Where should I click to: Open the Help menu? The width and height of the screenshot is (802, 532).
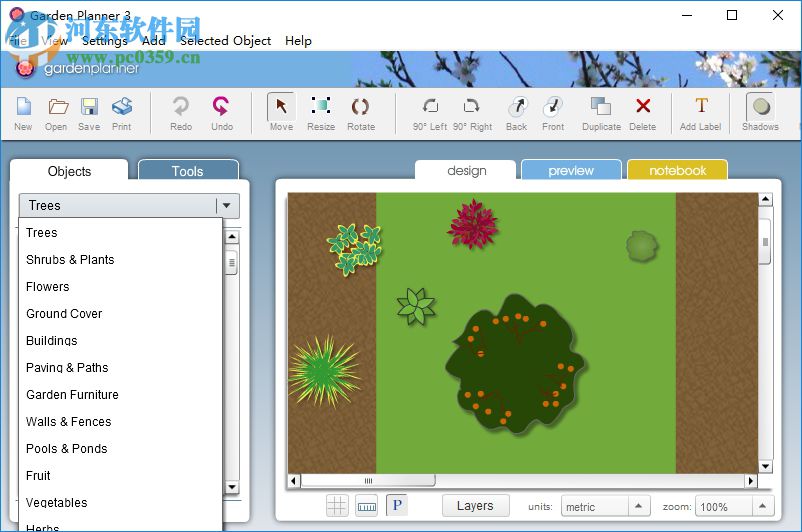(x=298, y=41)
